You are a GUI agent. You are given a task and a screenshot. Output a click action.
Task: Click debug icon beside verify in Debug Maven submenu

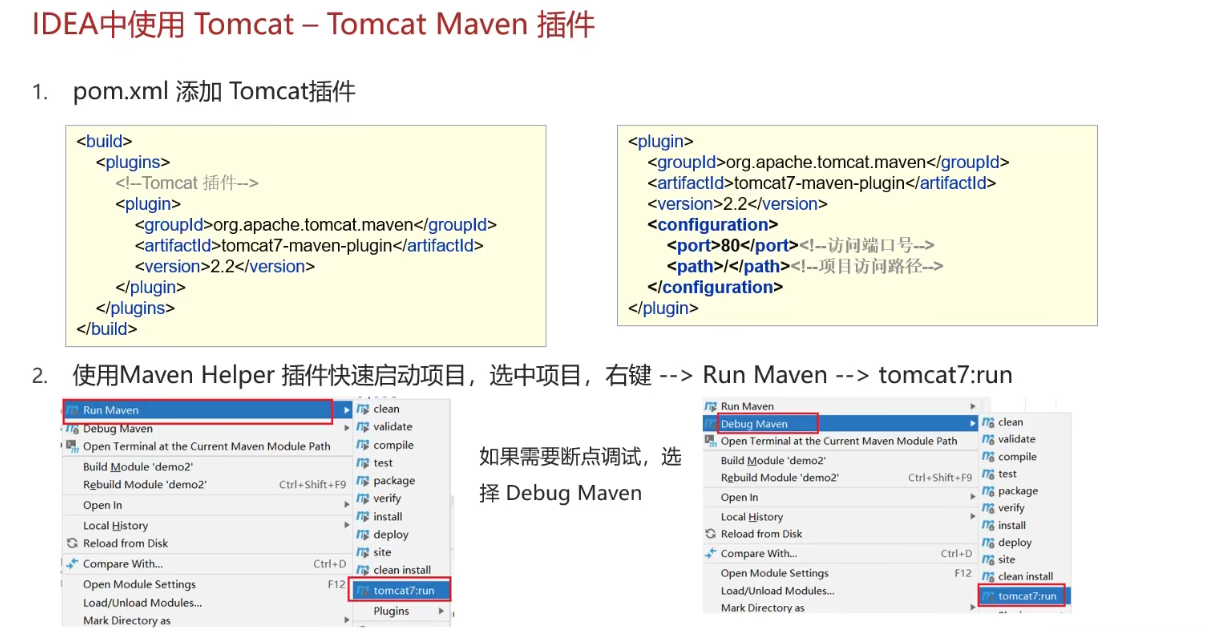(x=989, y=508)
